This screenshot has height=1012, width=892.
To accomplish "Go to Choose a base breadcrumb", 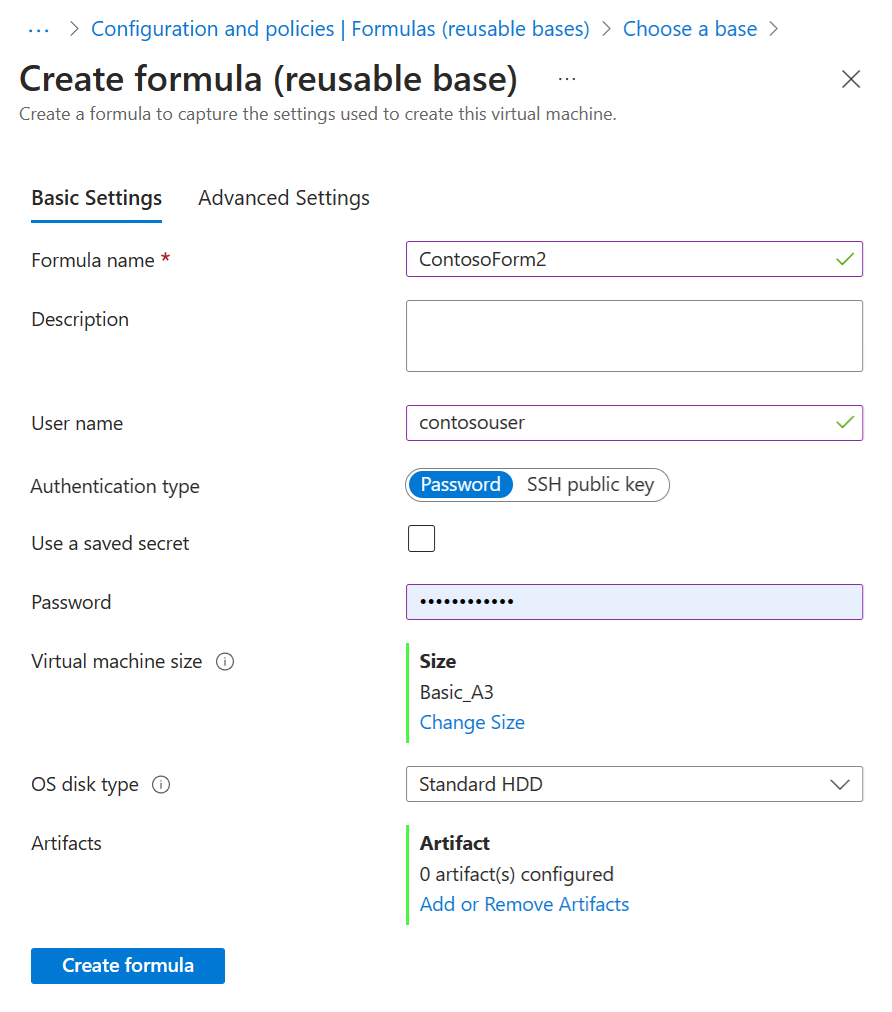I will (x=690, y=29).
